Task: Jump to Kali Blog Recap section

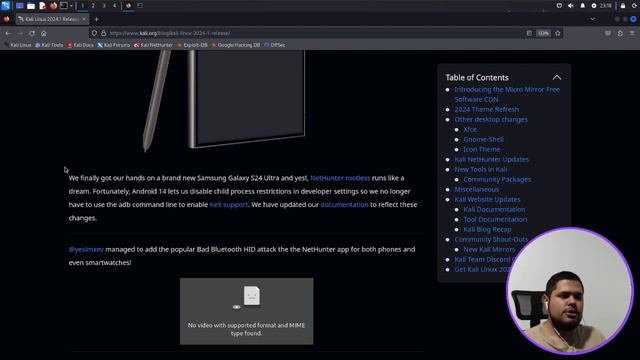Action: [487, 229]
